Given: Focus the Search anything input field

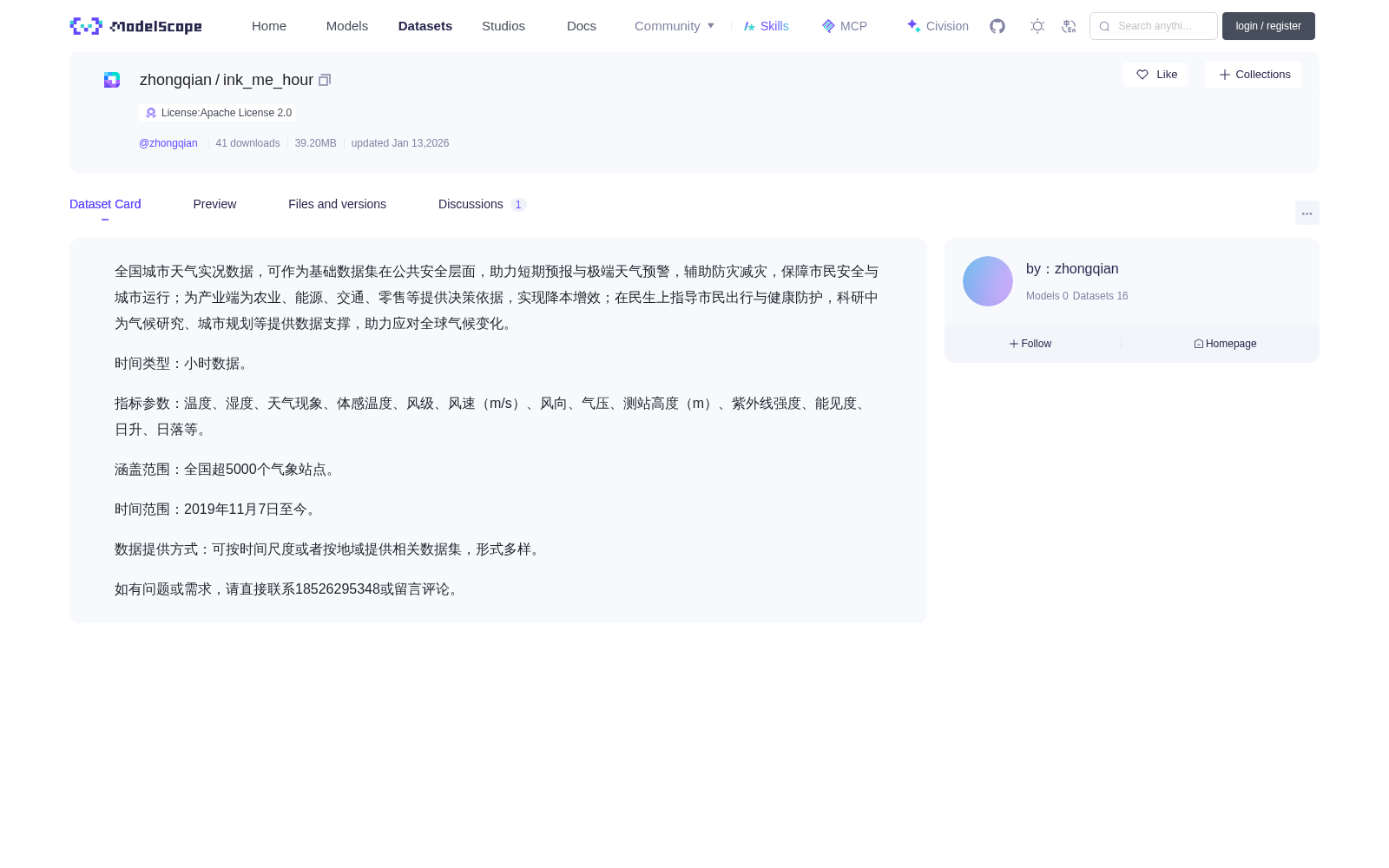Looking at the screenshot, I should tap(1154, 26).
